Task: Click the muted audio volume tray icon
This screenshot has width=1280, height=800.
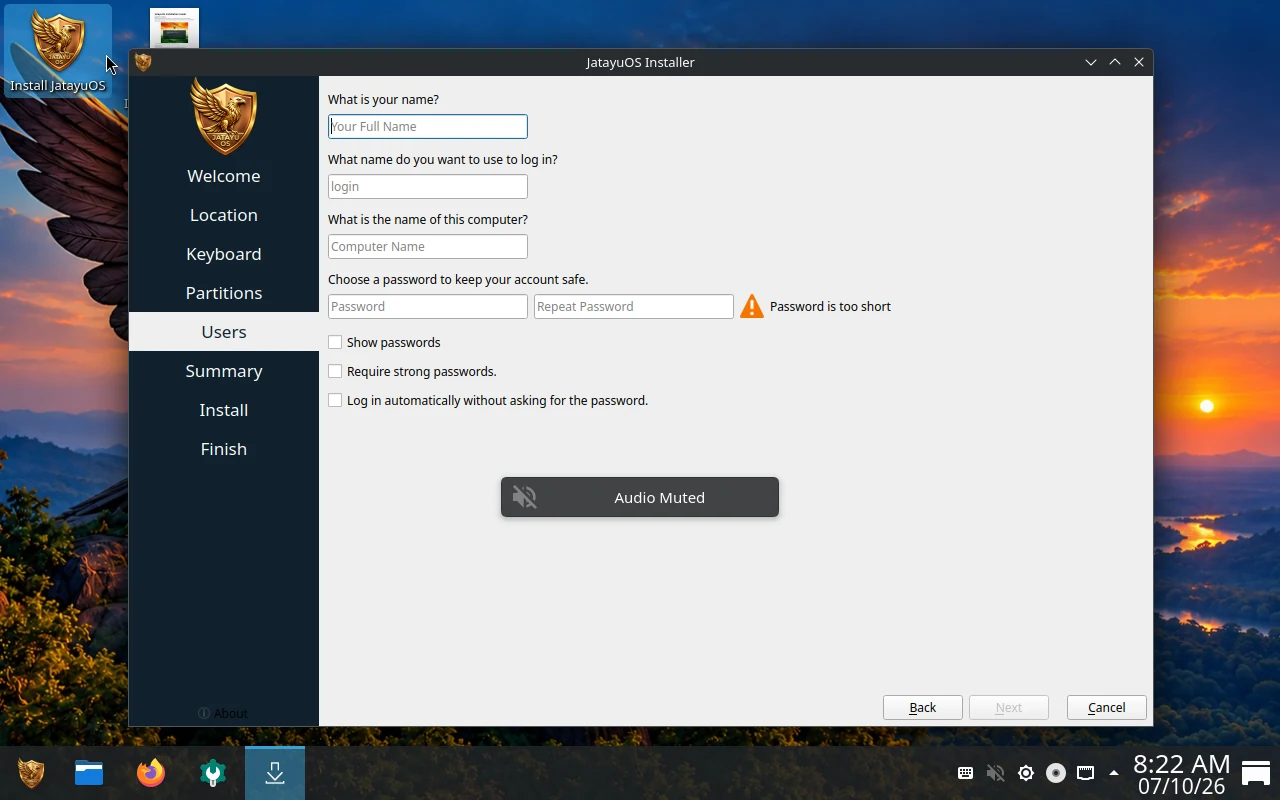Action: tap(995, 773)
